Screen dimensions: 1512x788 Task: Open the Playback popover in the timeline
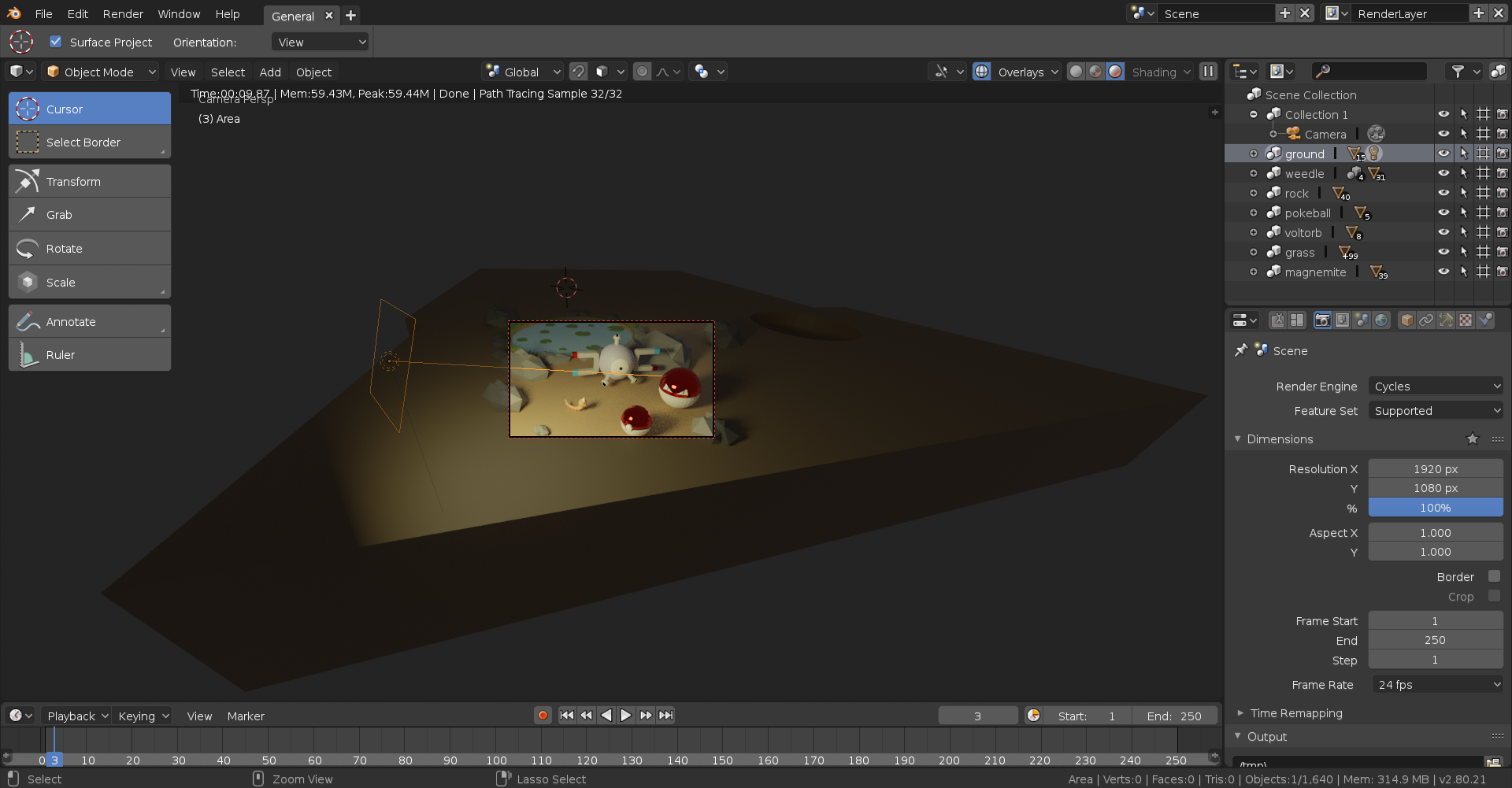(76, 716)
